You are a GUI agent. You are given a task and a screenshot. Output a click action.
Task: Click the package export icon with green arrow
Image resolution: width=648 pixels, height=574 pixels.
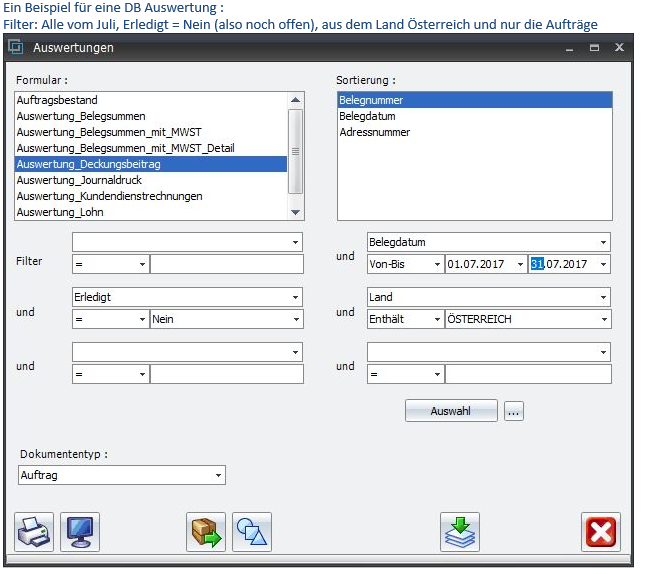[x=206, y=531]
